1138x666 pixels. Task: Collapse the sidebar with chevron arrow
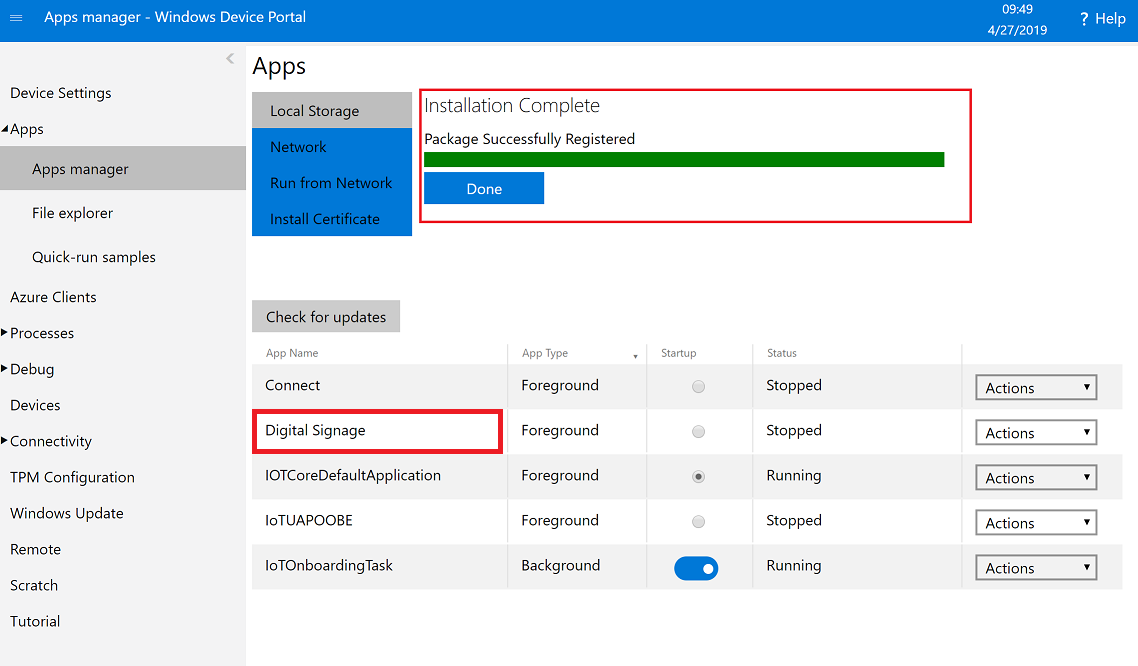(230, 59)
